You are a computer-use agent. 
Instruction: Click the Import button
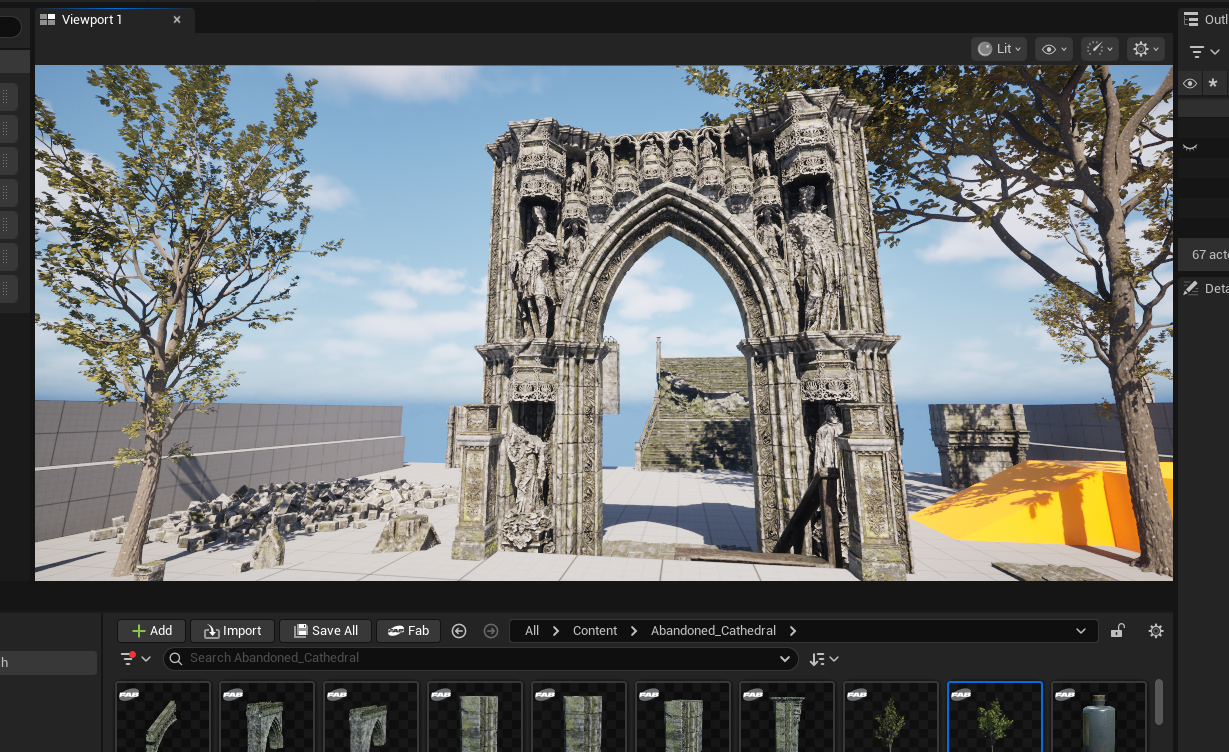232,631
